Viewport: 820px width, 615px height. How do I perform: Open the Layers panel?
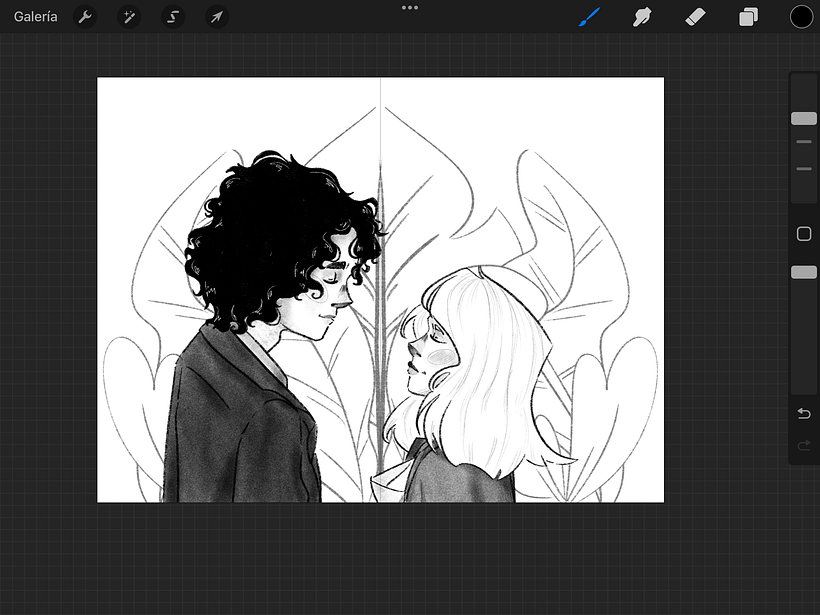coord(748,17)
